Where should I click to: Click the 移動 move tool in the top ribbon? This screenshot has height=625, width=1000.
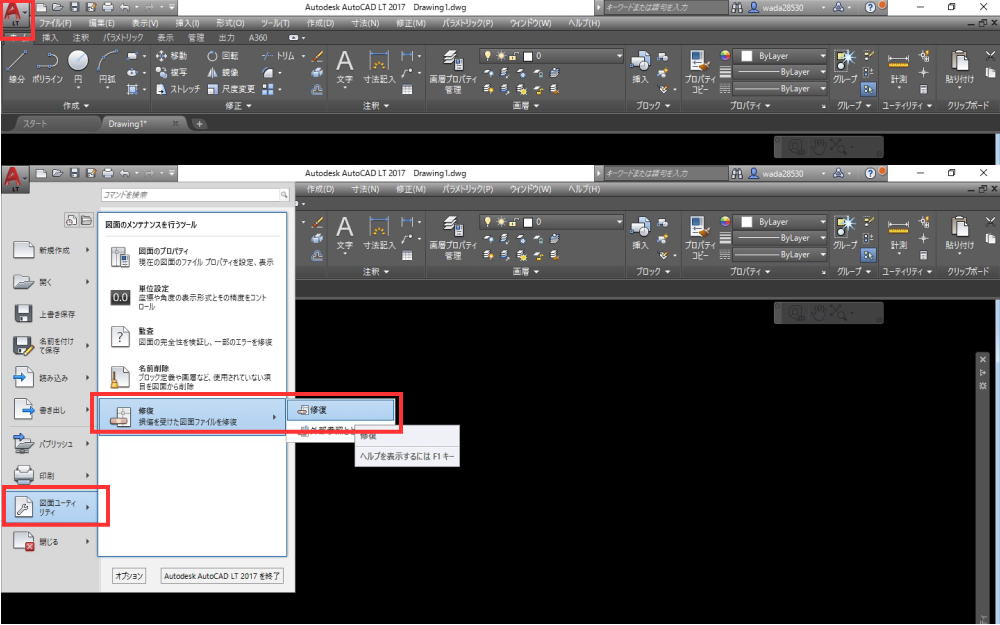(x=172, y=55)
